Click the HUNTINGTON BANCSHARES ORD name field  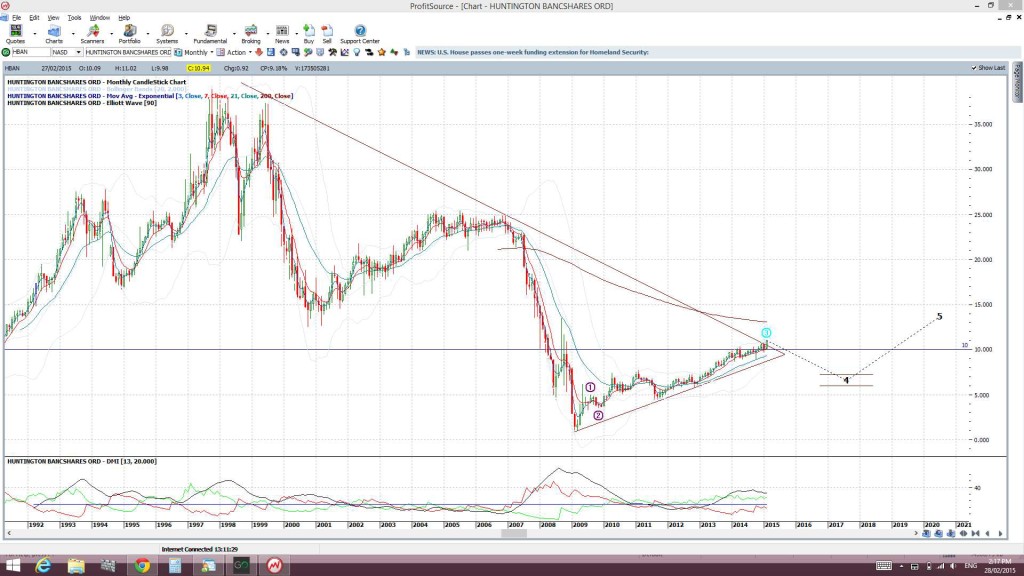click(128, 52)
